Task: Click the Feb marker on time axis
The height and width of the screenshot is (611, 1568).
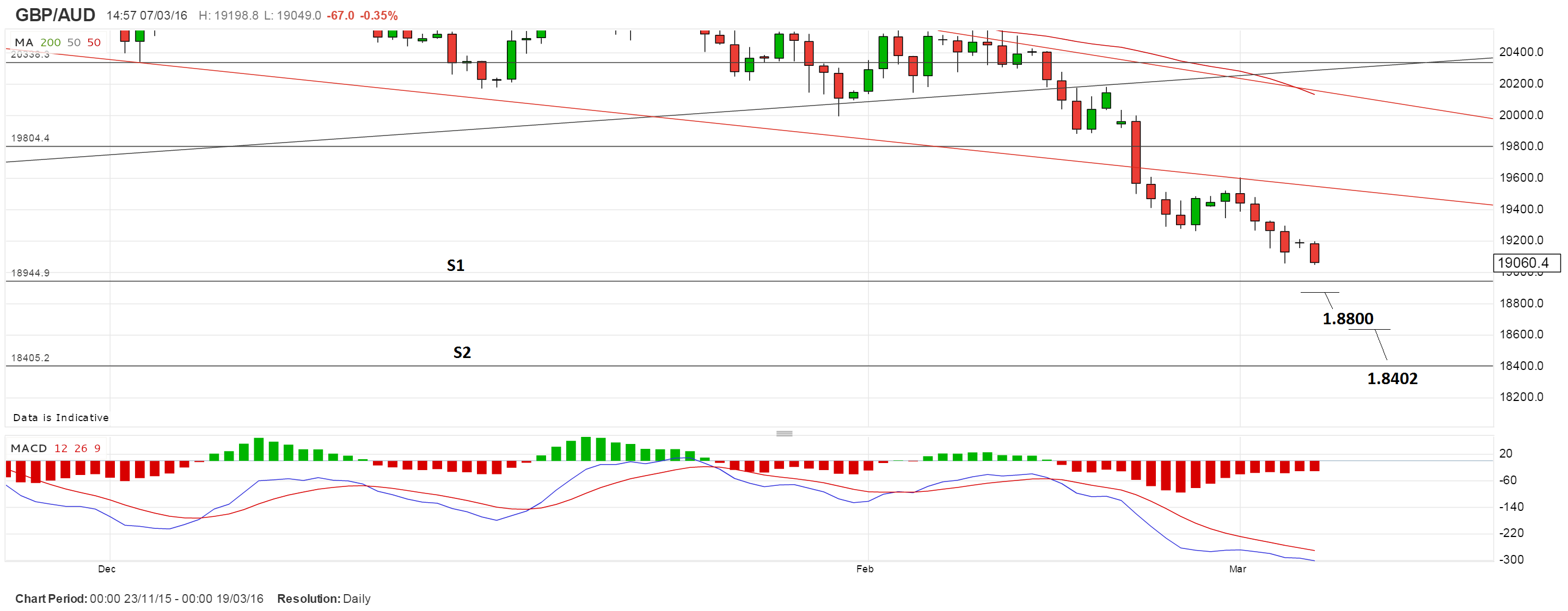Action: (x=865, y=569)
